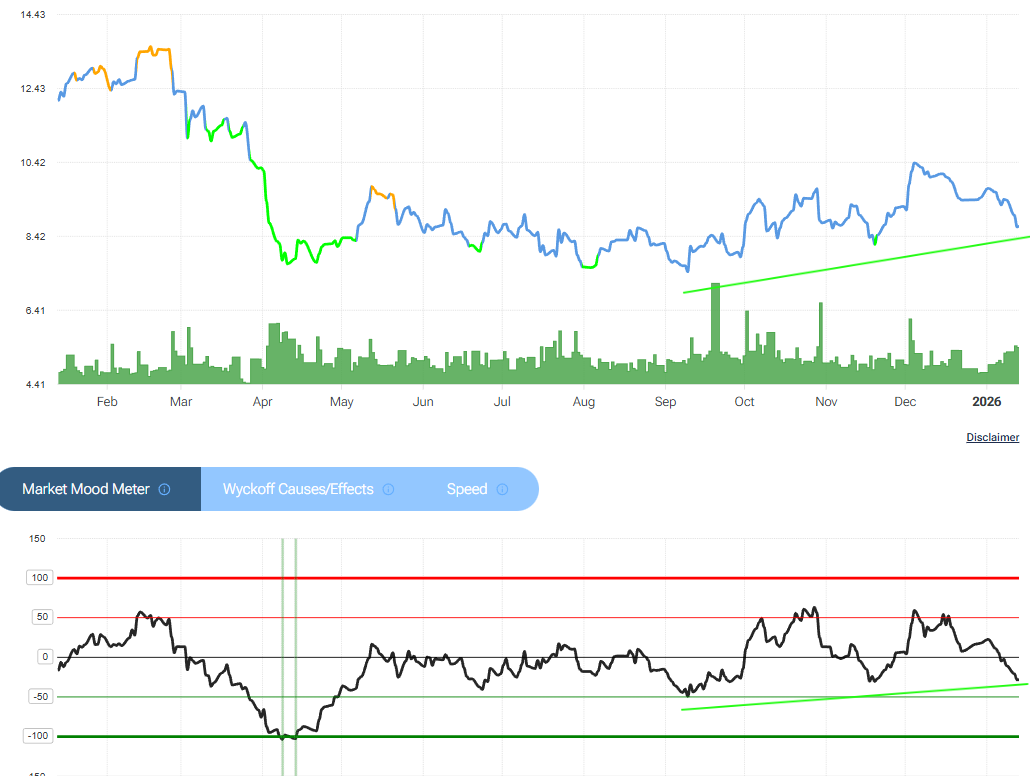Open the Disclaimer link

pyautogui.click(x=992, y=437)
